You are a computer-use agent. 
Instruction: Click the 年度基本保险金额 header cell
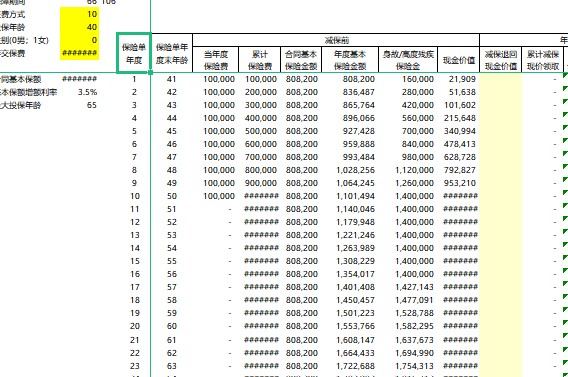click(350, 60)
